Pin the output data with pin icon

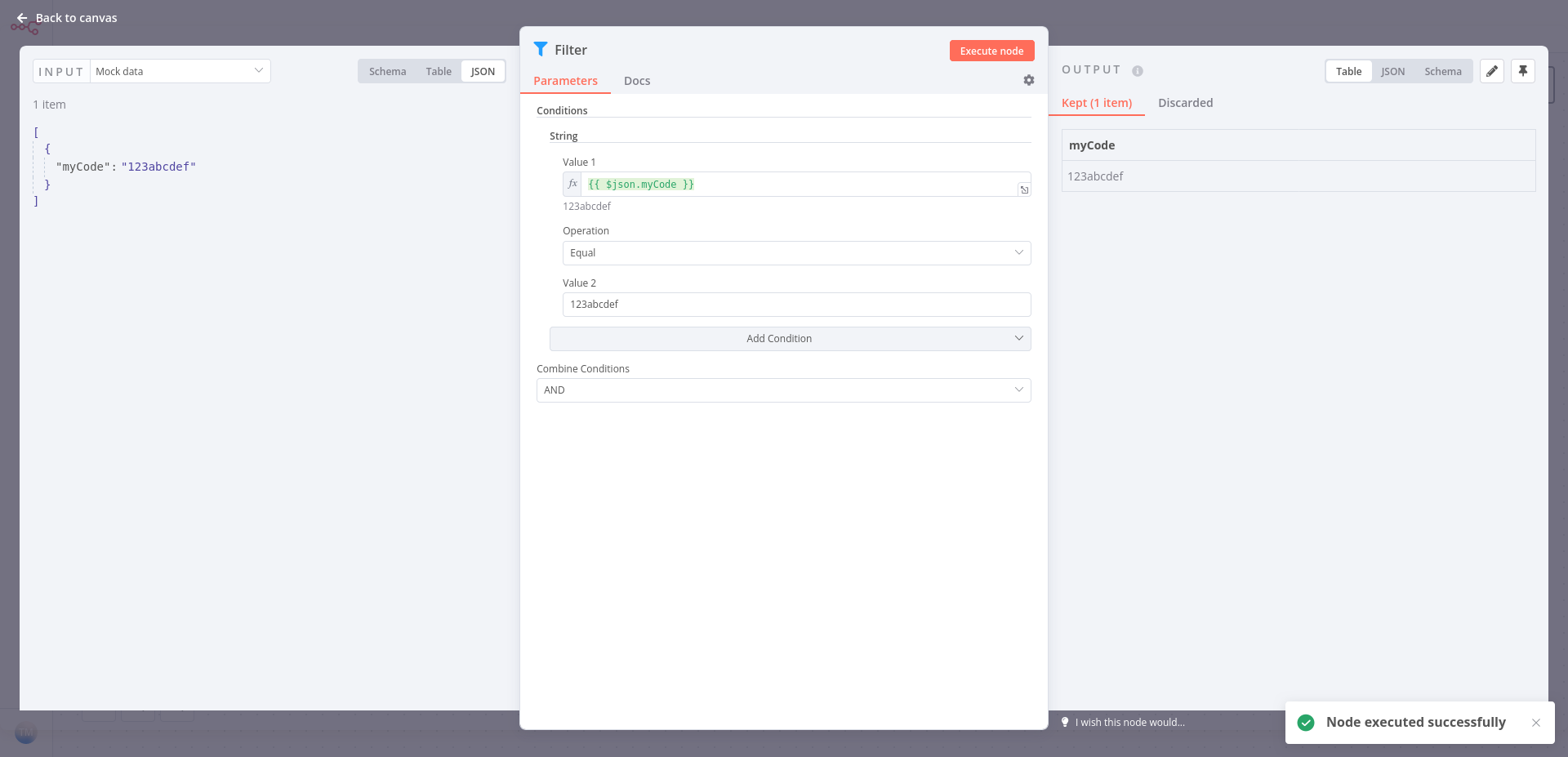(1523, 71)
